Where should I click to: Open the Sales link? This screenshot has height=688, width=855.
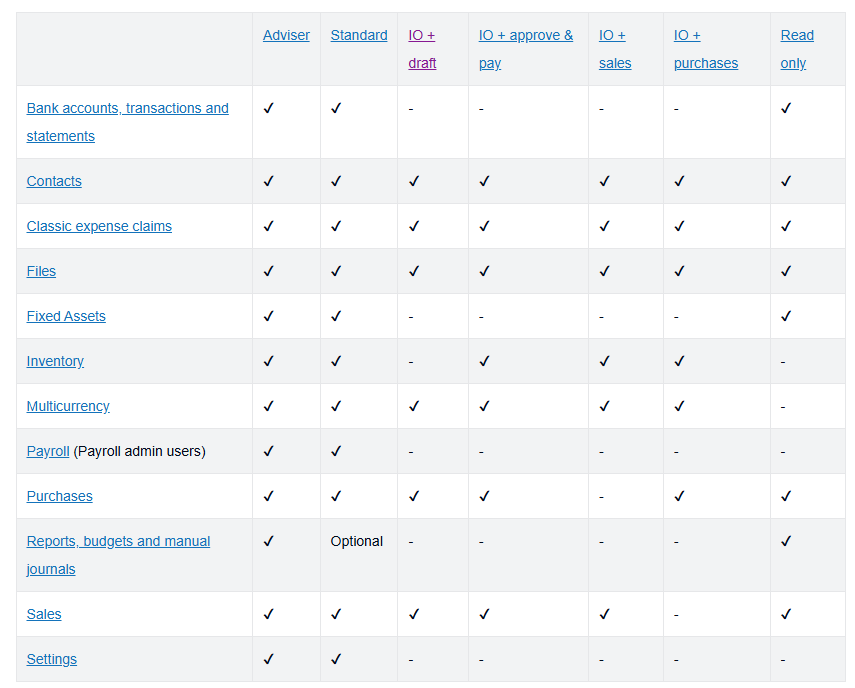click(44, 614)
